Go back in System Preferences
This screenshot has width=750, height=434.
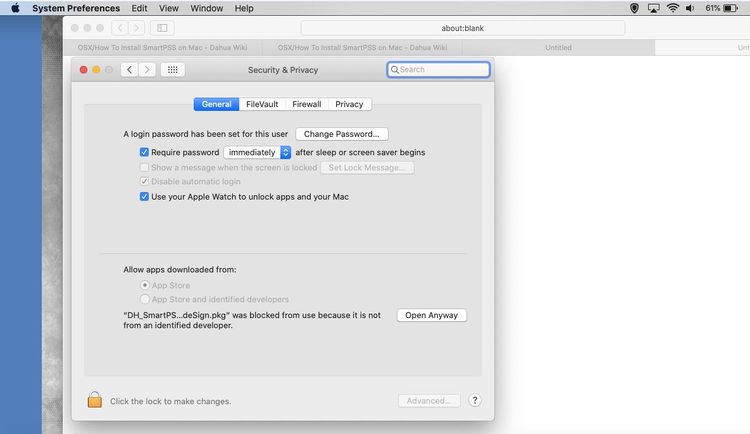(129, 70)
